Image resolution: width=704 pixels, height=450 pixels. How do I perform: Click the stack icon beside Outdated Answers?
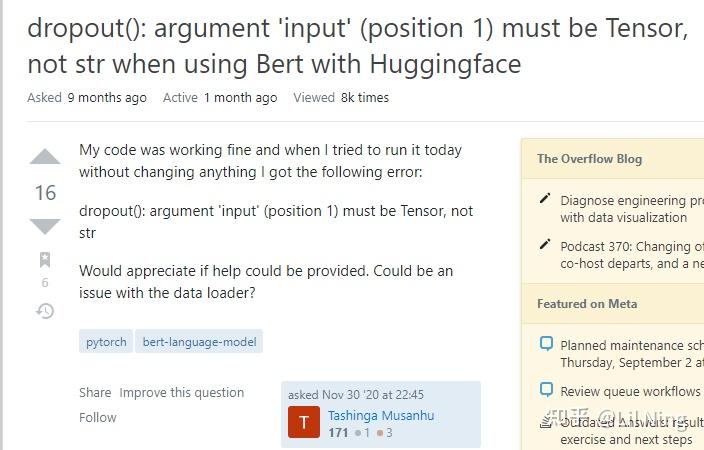pyautogui.click(x=546, y=422)
